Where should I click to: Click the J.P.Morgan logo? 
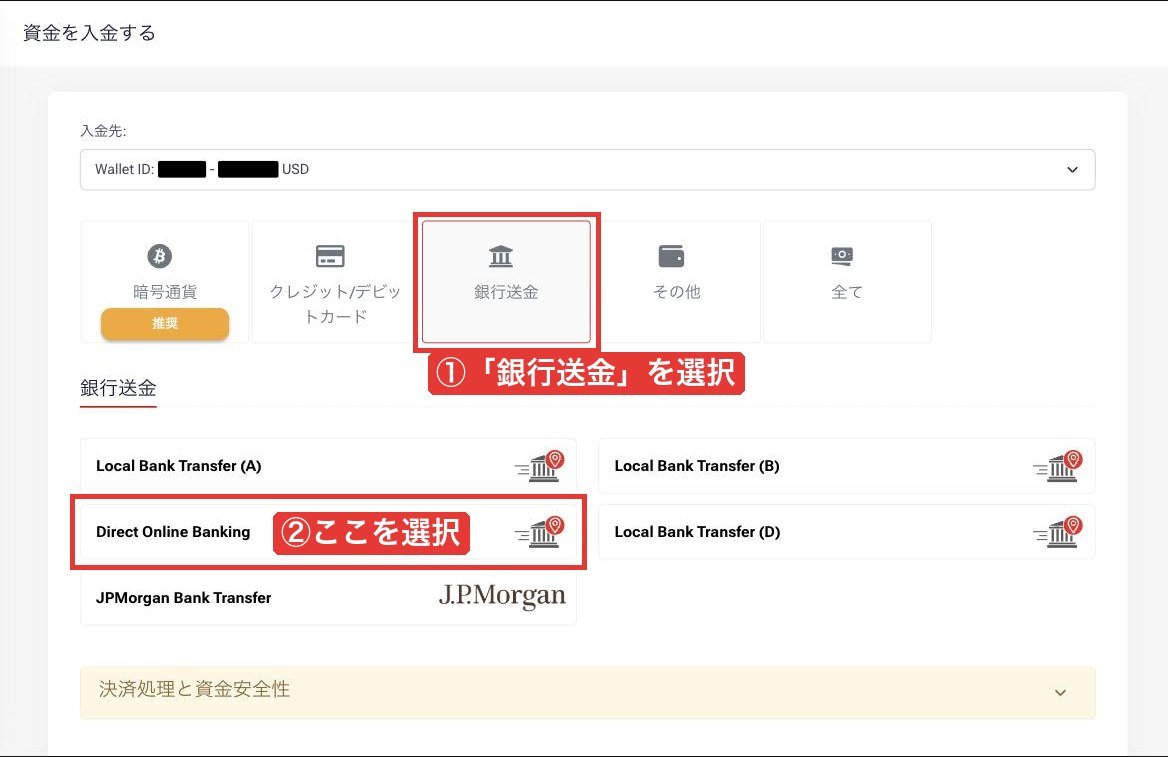coord(502,596)
